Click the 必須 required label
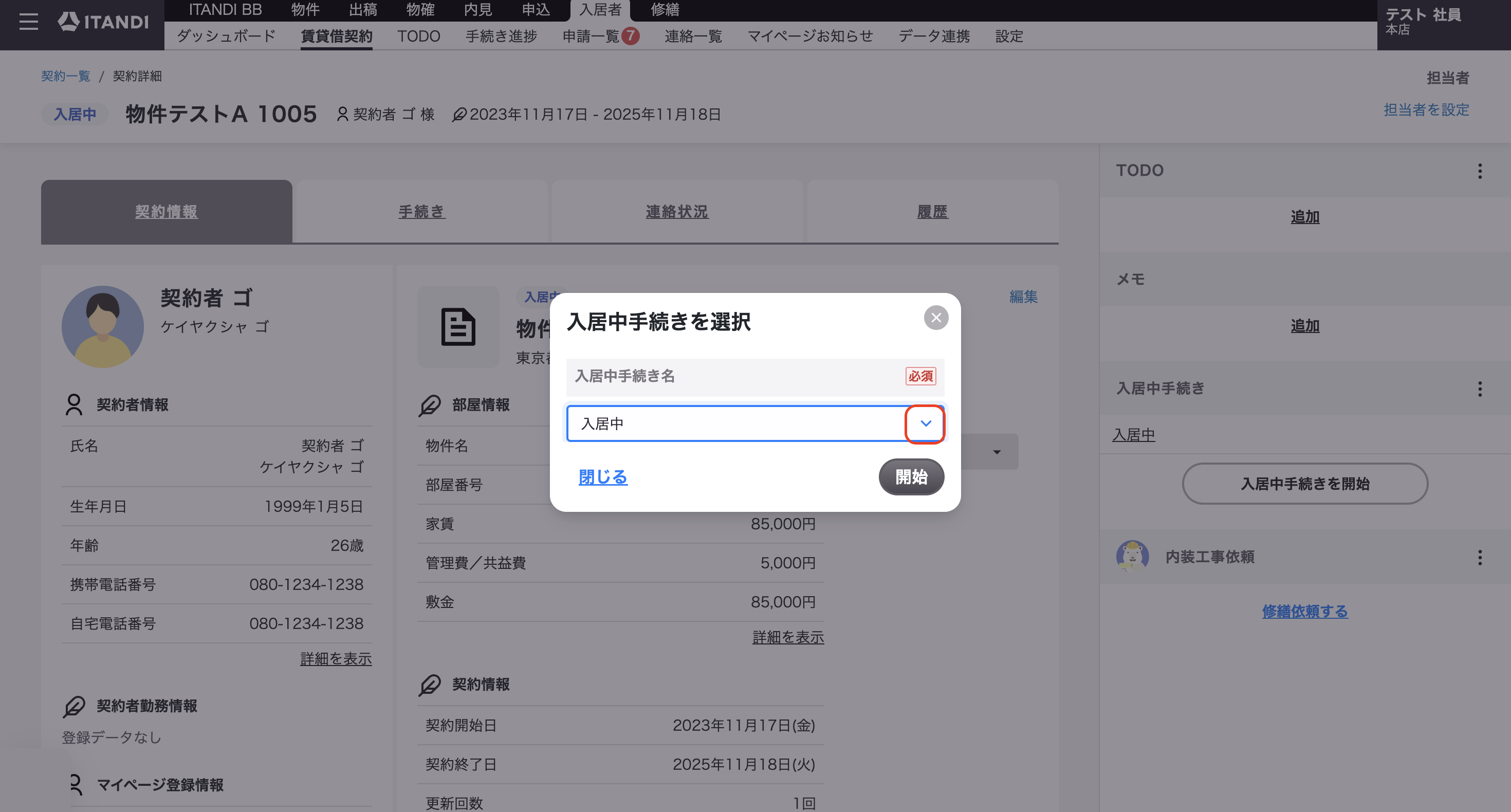Viewport: 1511px width, 812px height. click(x=920, y=376)
